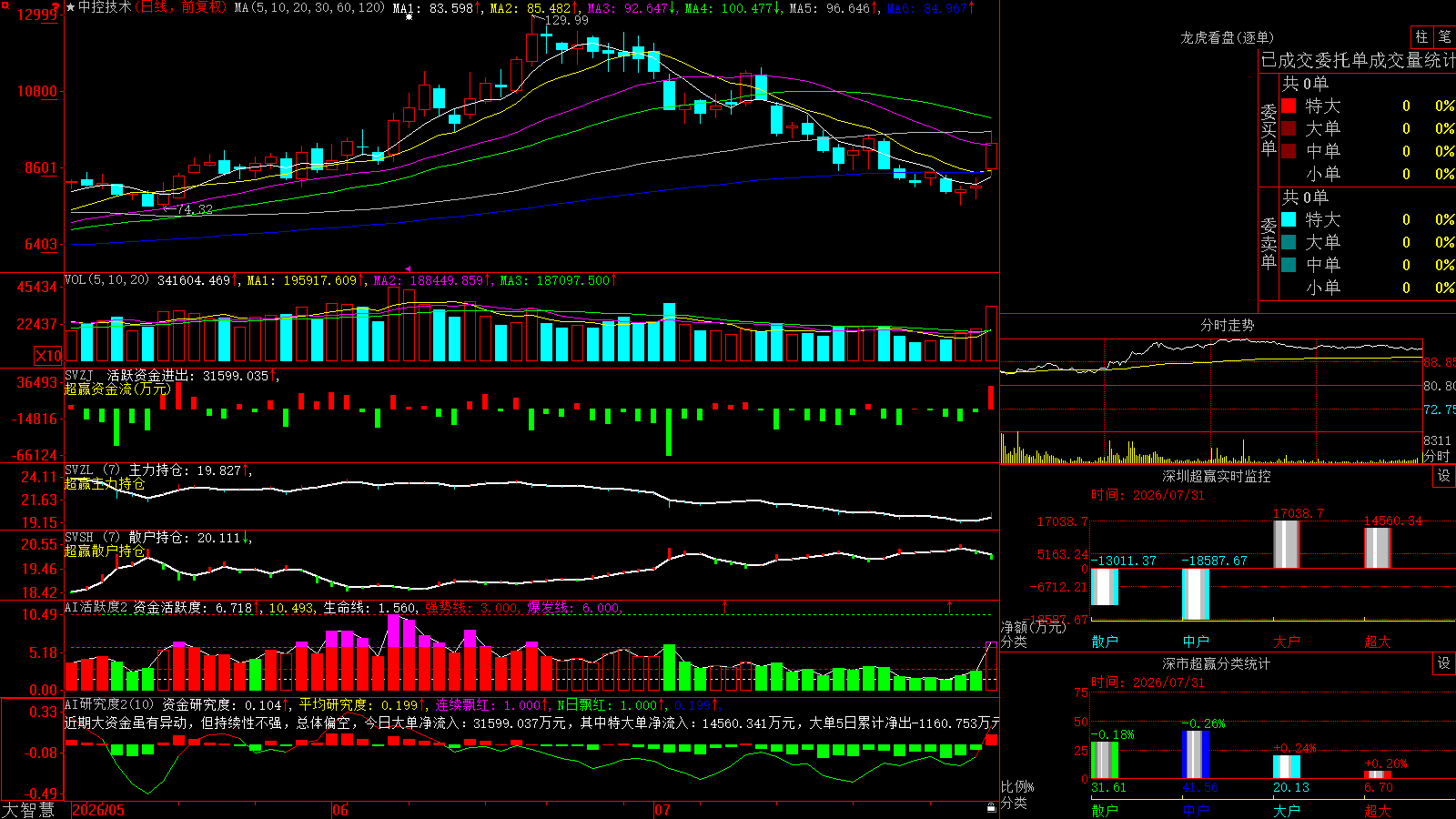Image resolution: width=1456 pixels, height=819 pixels.
Task: Toggle the X10 volume scale box
Action: tap(48, 356)
